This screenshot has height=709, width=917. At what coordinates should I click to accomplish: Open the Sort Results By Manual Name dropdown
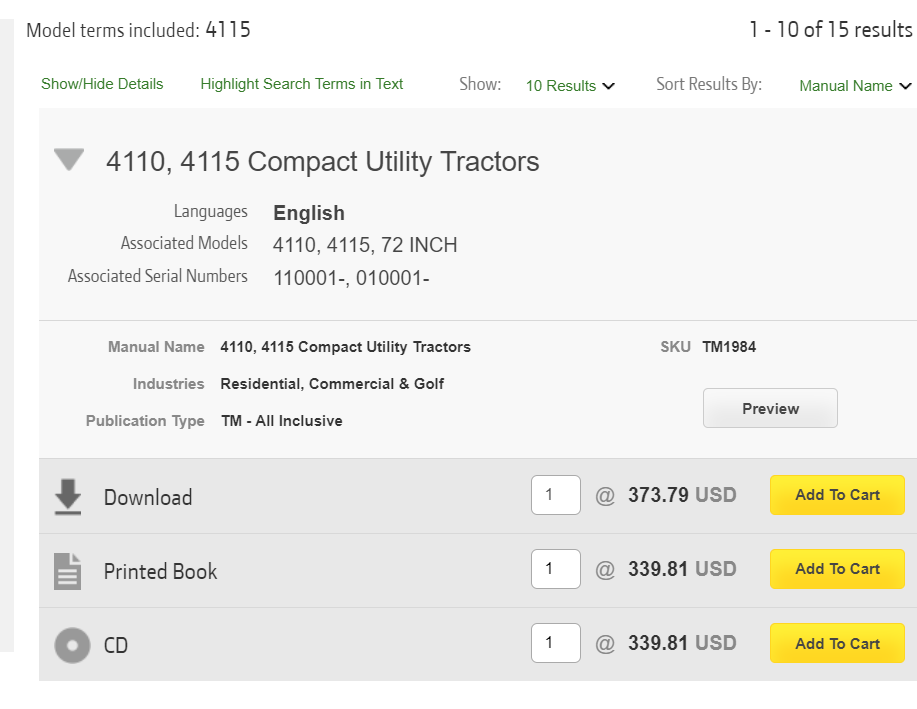(855, 86)
